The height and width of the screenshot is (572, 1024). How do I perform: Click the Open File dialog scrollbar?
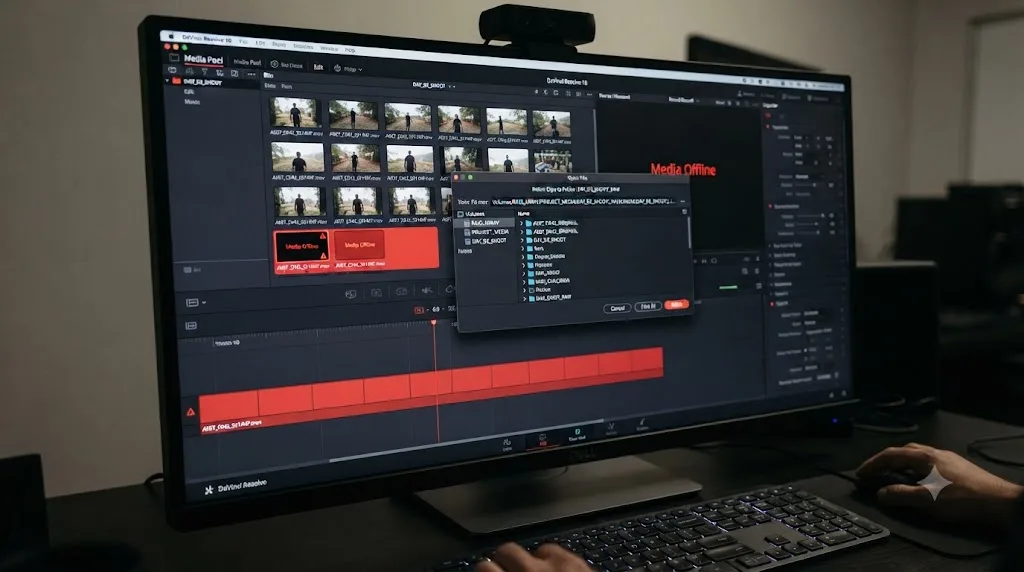[689, 232]
